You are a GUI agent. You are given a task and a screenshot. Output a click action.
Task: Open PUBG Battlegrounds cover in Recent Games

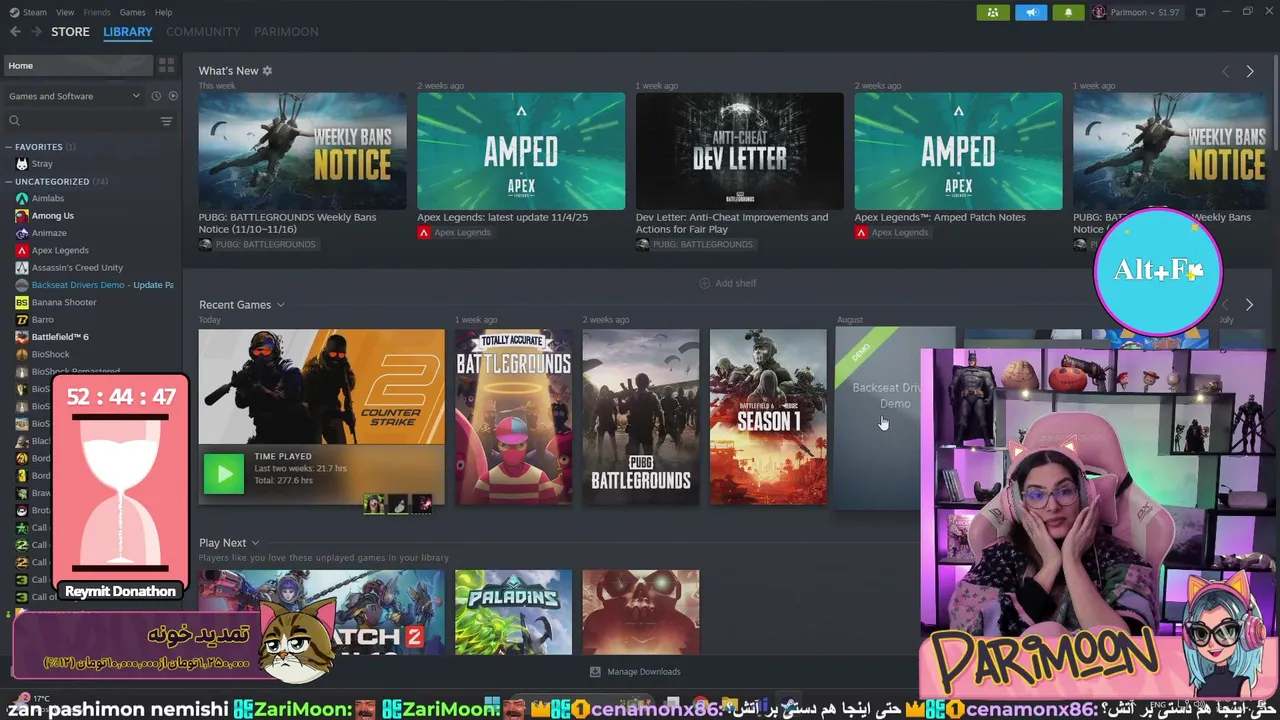[x=641, y=417]
